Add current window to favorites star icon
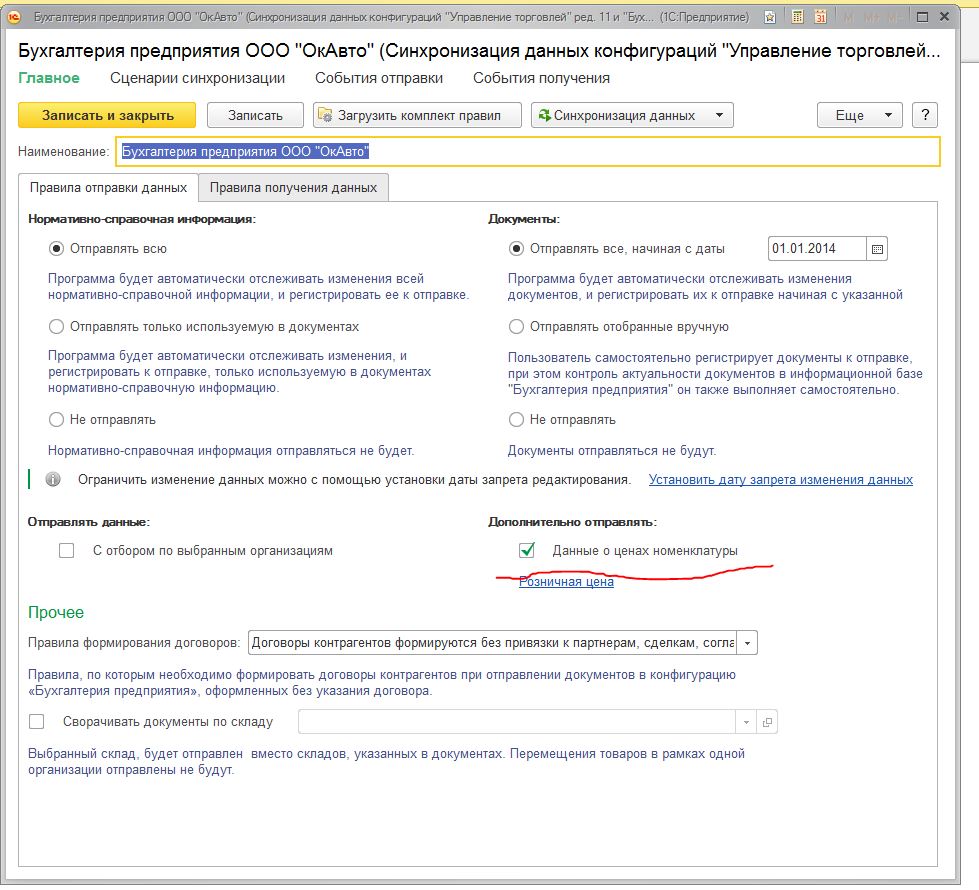Image resolution: width=979 pixels, height=890 pixels. click(x=768, y=17)
